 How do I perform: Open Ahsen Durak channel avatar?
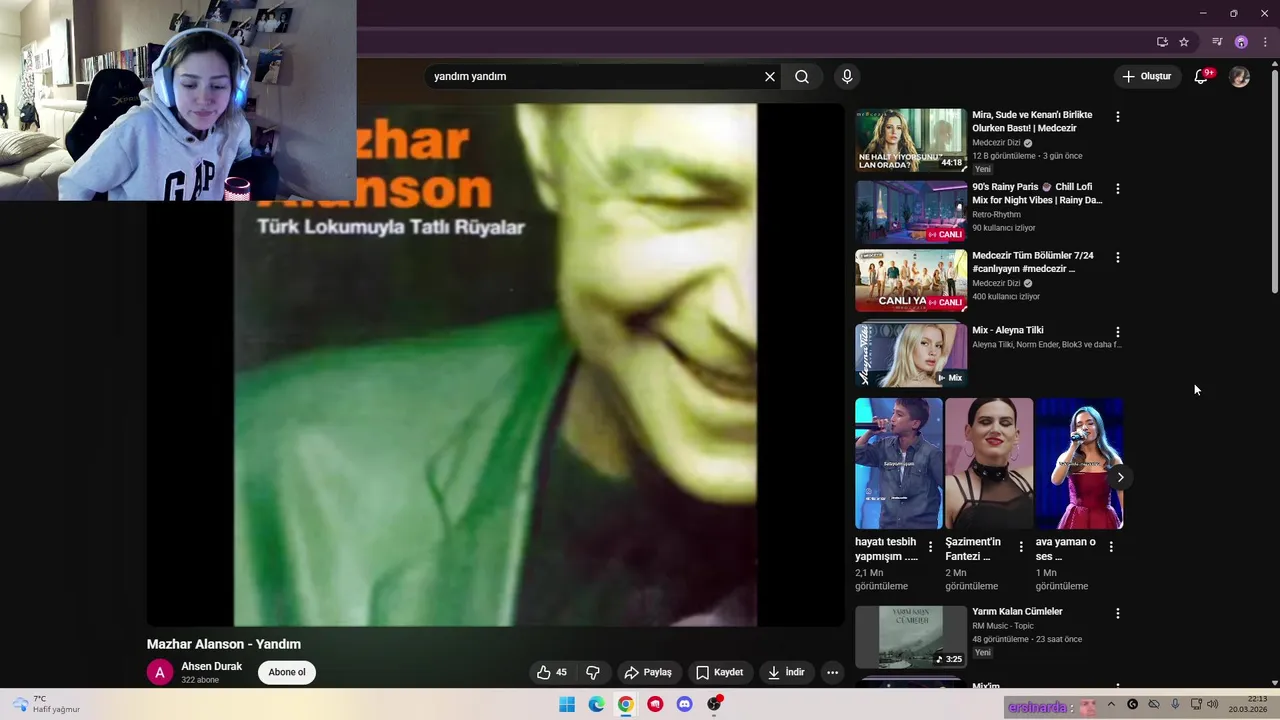pyautogui.click(x=160, y=673)
